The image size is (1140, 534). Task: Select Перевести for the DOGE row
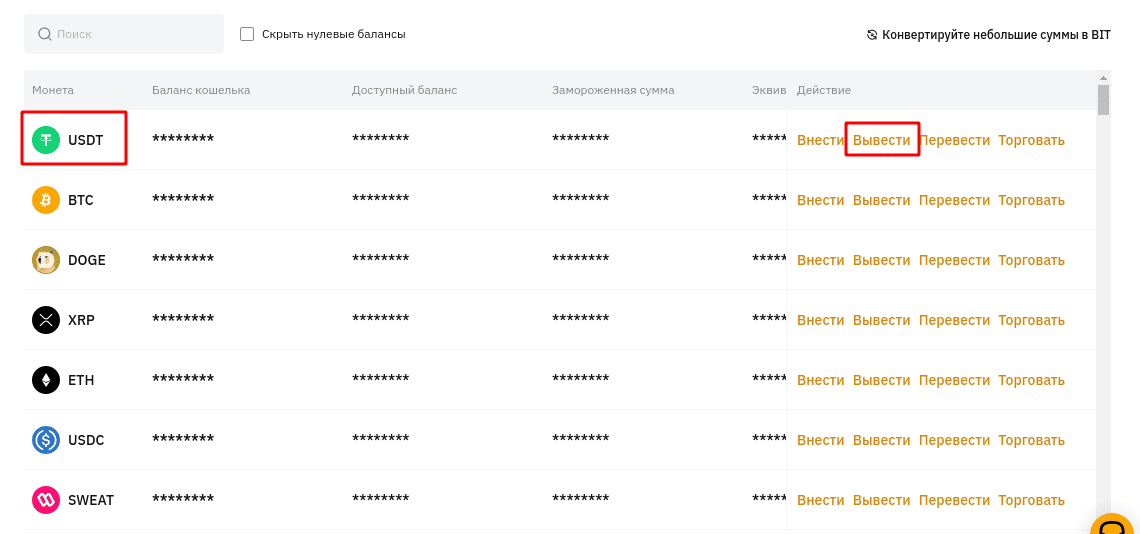955,260
